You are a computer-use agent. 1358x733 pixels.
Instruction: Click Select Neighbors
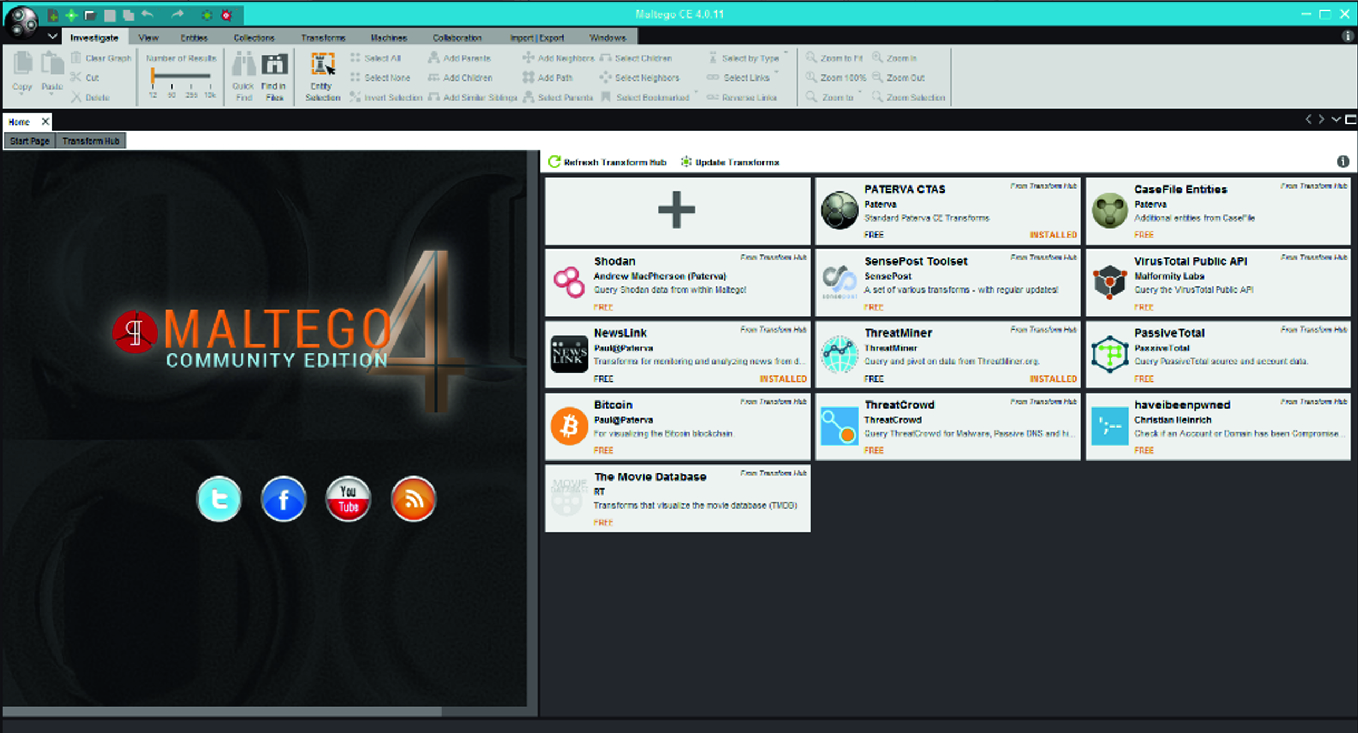639,77
